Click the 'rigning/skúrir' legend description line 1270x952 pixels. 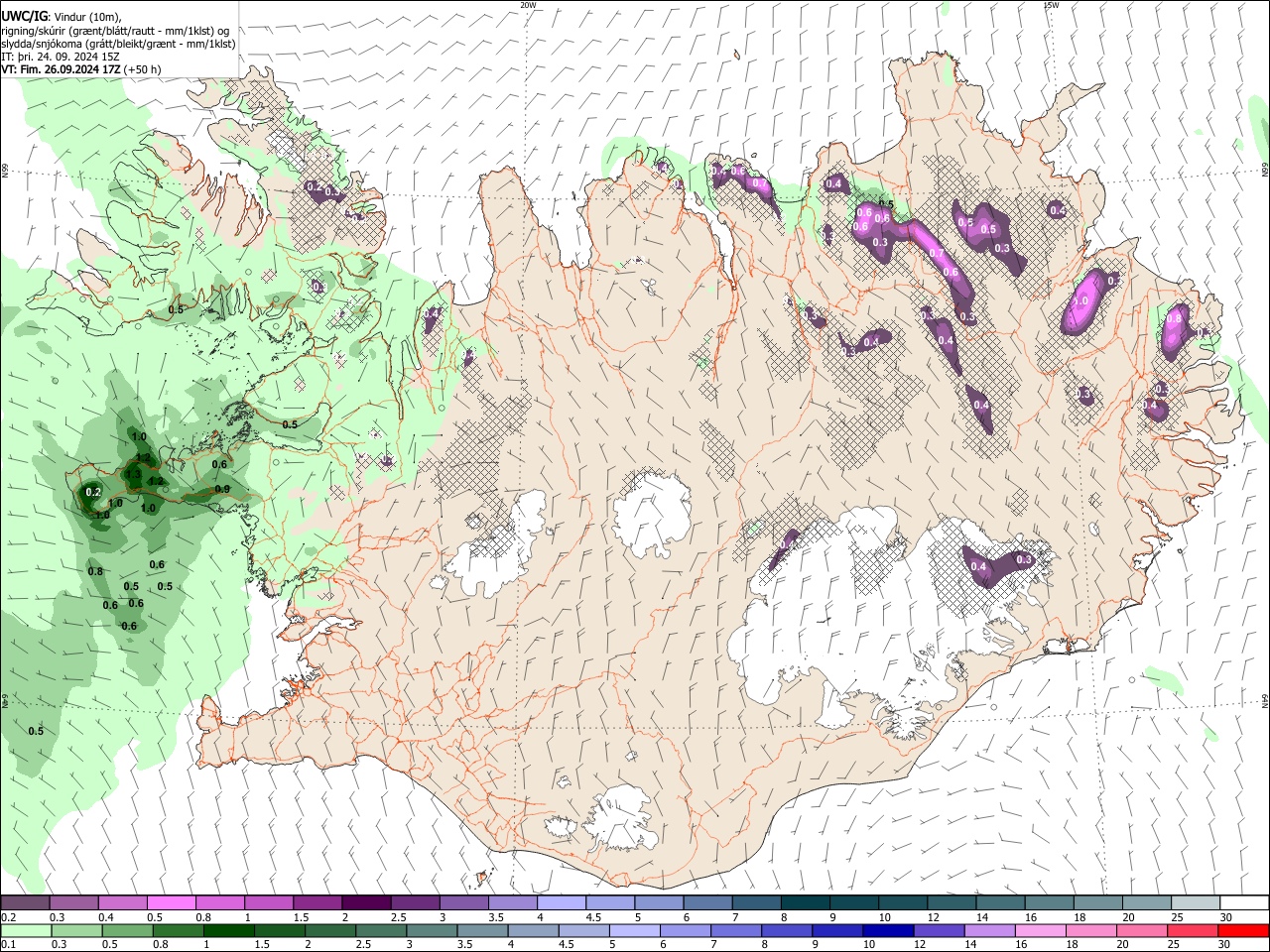(116, 31)
